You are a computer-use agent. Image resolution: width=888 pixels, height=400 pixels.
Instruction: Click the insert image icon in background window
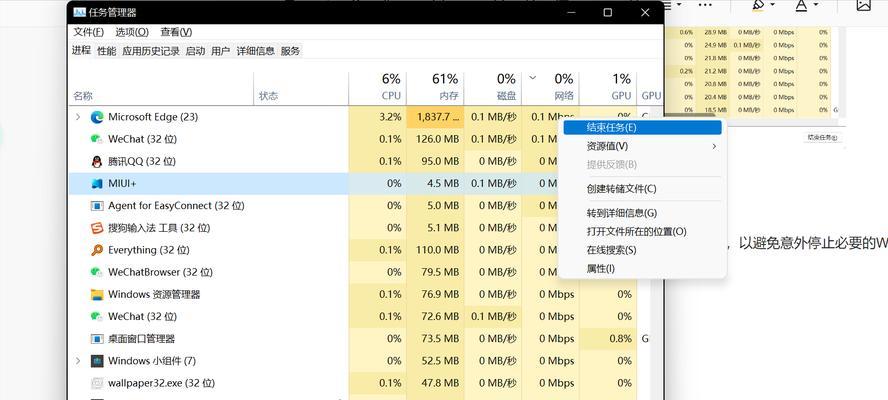coord(863,5)
